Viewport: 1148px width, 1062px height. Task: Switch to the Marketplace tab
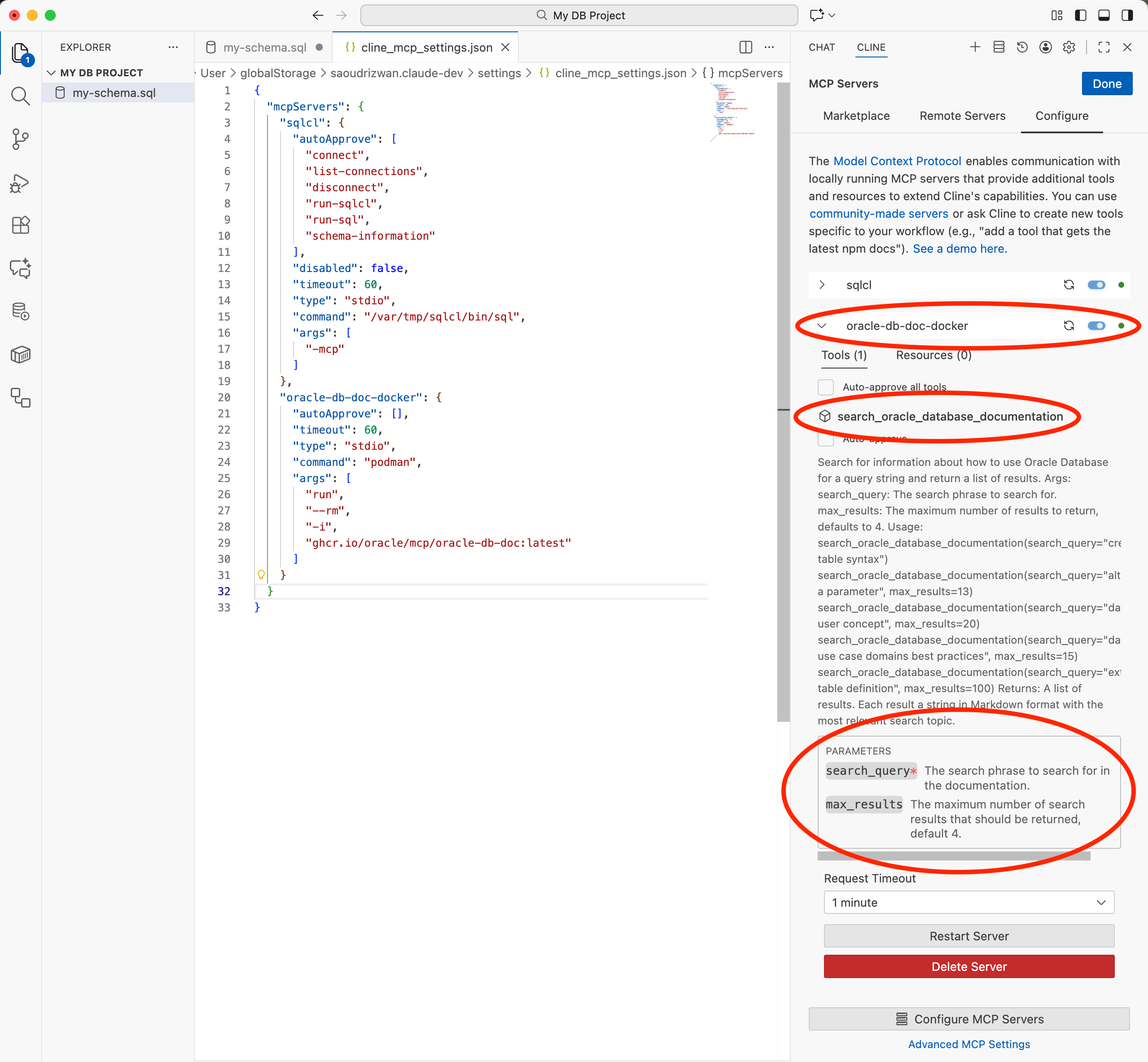pos(856,116)
